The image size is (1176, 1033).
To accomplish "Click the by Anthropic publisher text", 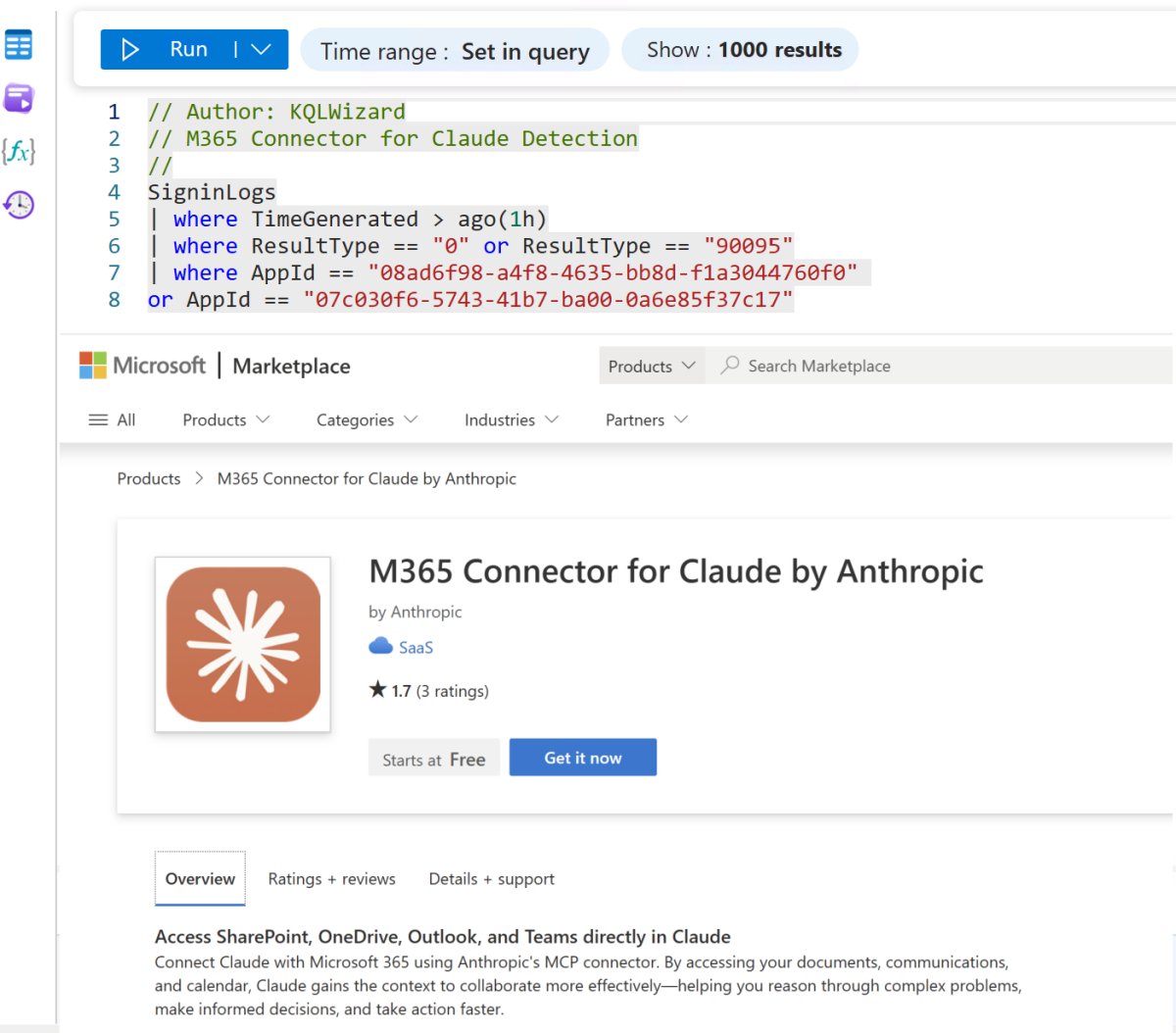I will [415, 612].
